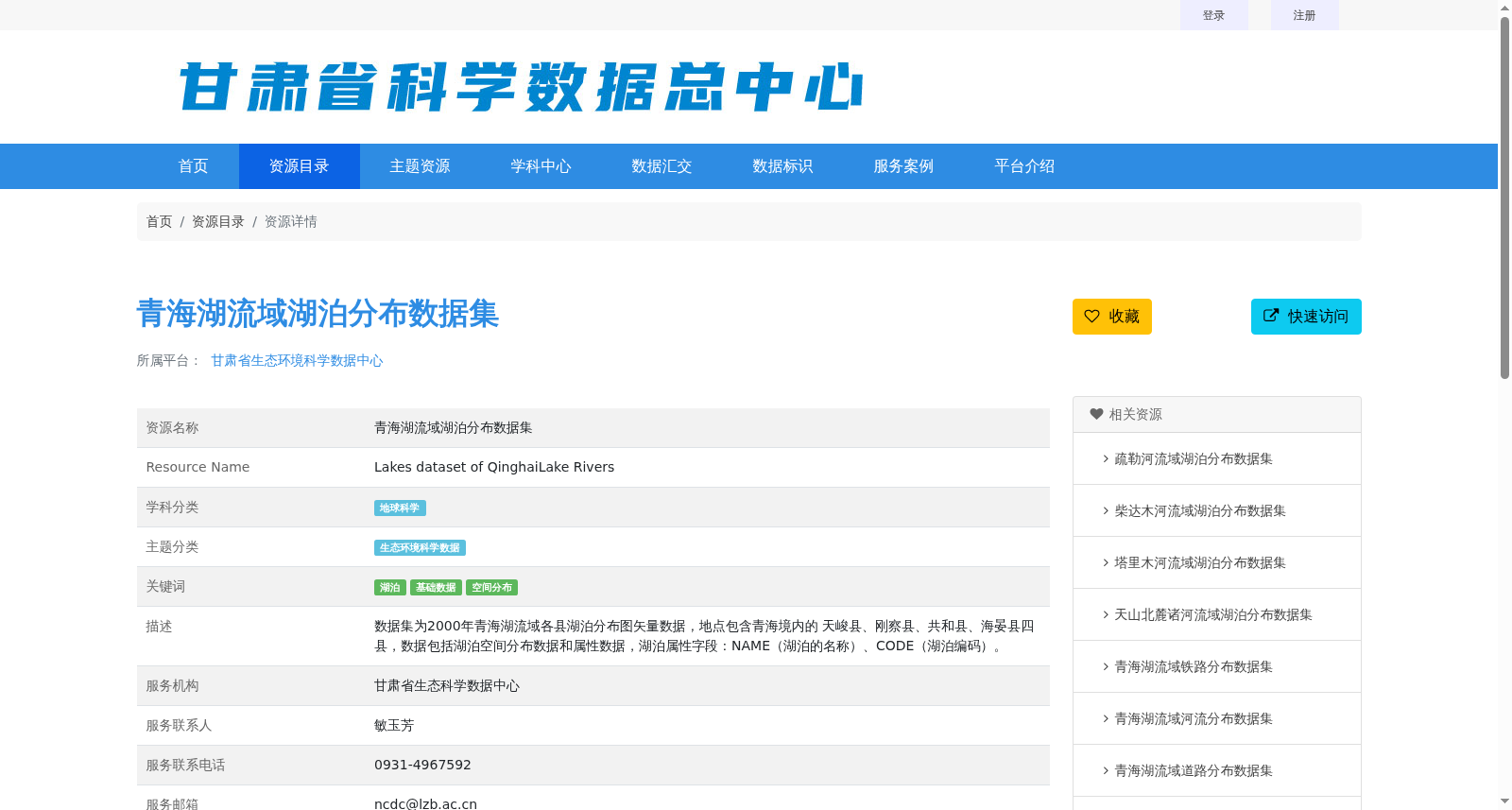Viewport: 1512px width, 810px height.
Task: Click the 湖泊 keyword tag
Action: pos(390,588)
